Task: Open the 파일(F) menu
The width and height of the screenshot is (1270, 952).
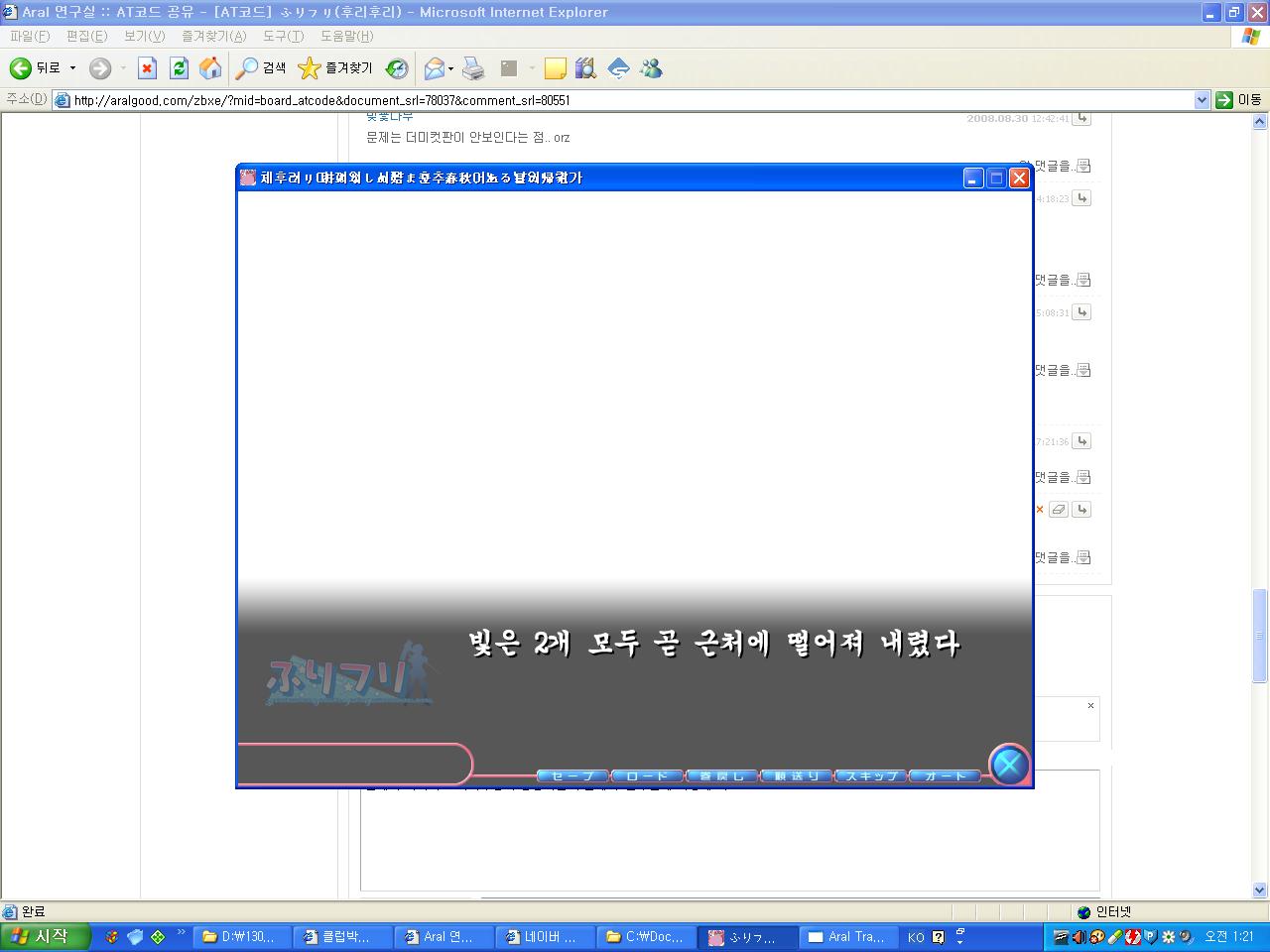Action: 30,36
